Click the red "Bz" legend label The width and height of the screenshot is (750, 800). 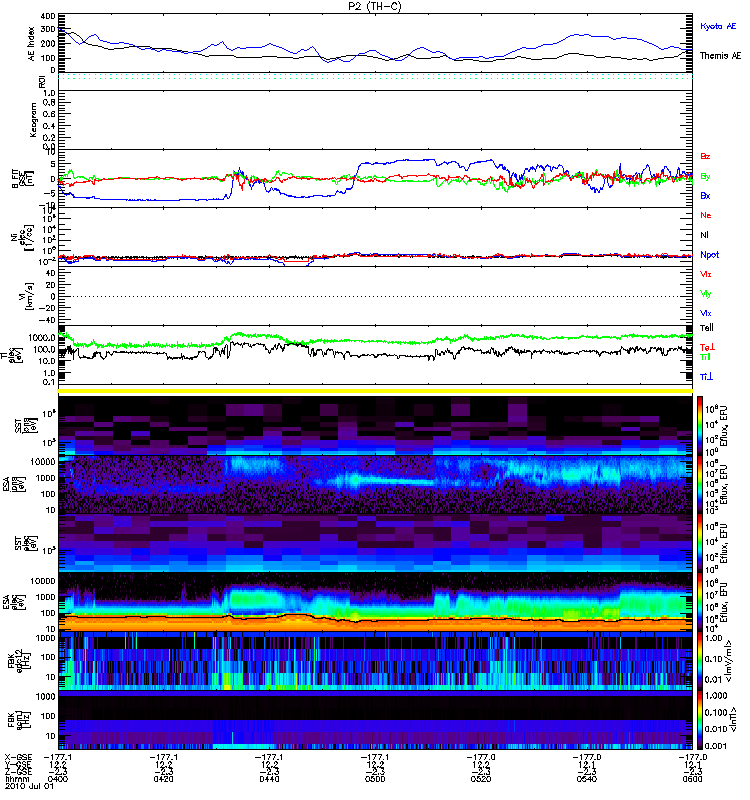pos(705,157)
